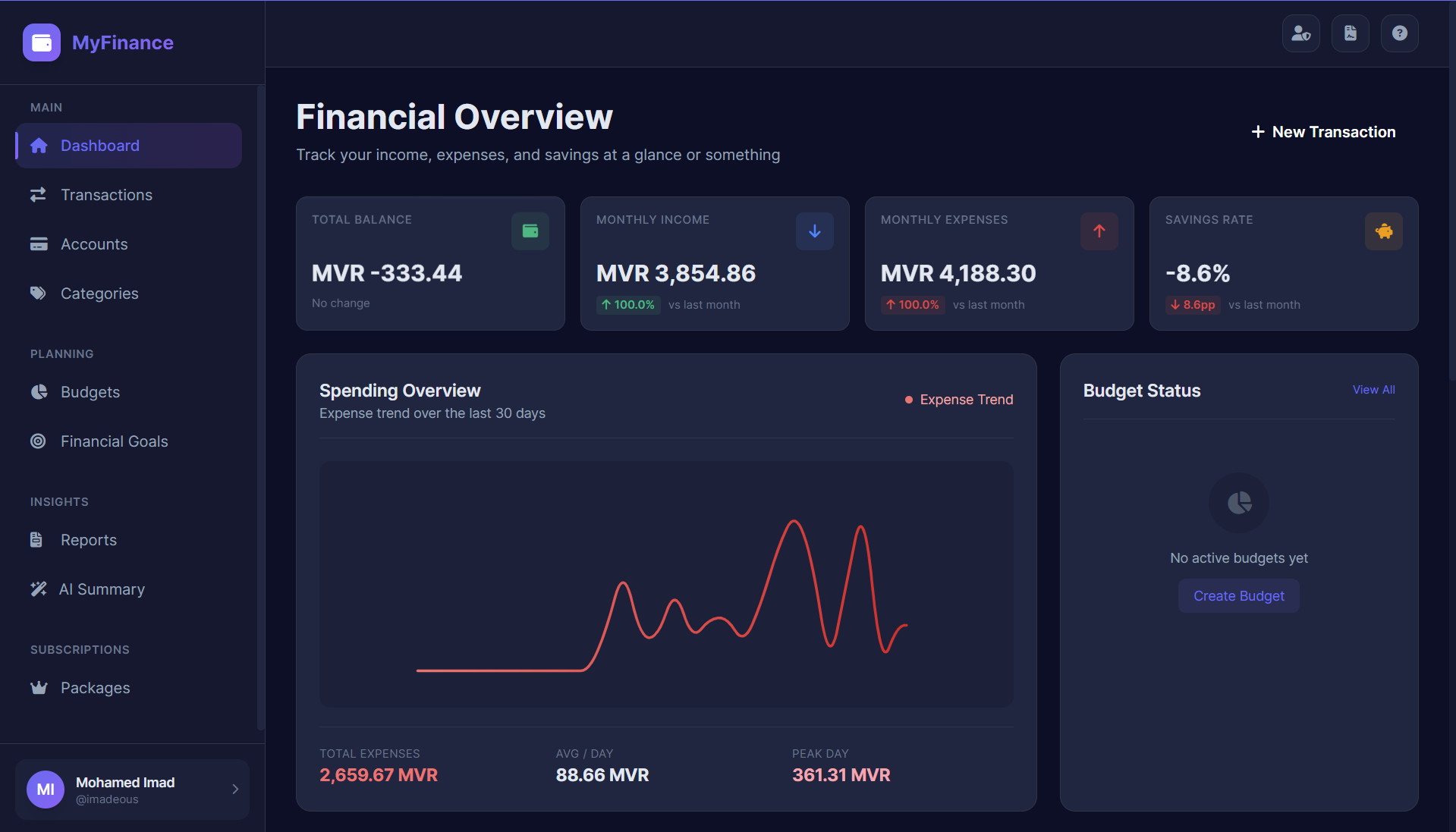Expand the Mohamed Imad profile chevron
This screenshot has width=1456, height=832.
[234, 790]
